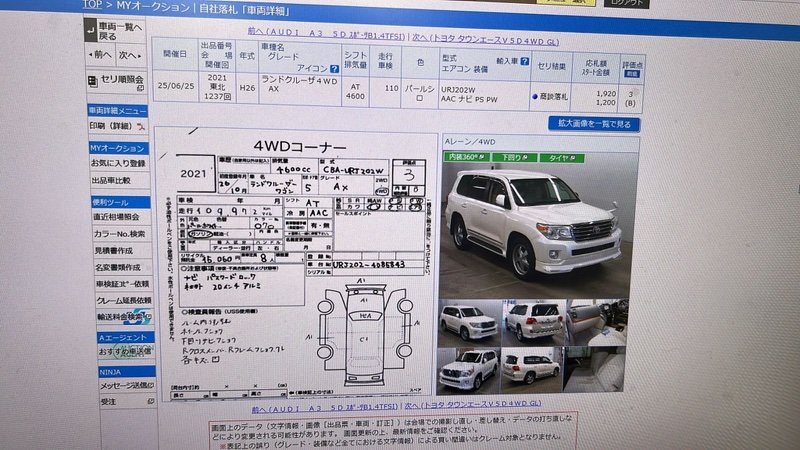Click the 商談落札 result cell
The width and height of the screenshot is (800, 450).
pyautogui.click(x=551, y=96)
